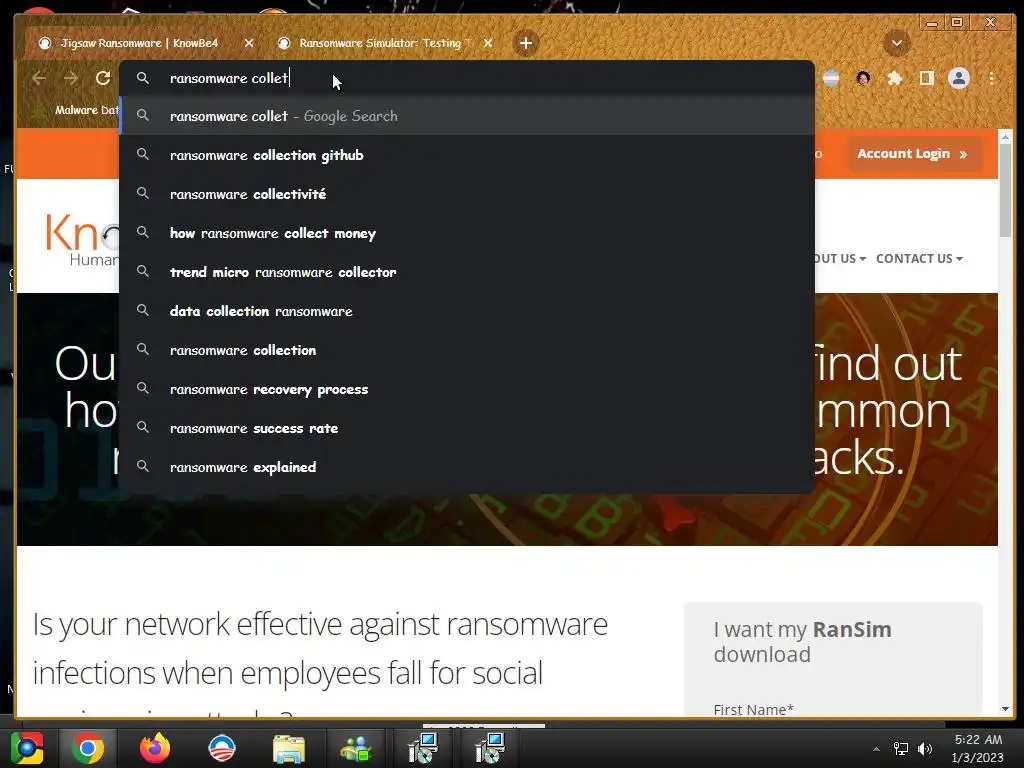Click the browser back arrow
Screen dimensions: 1024x768
39,78
